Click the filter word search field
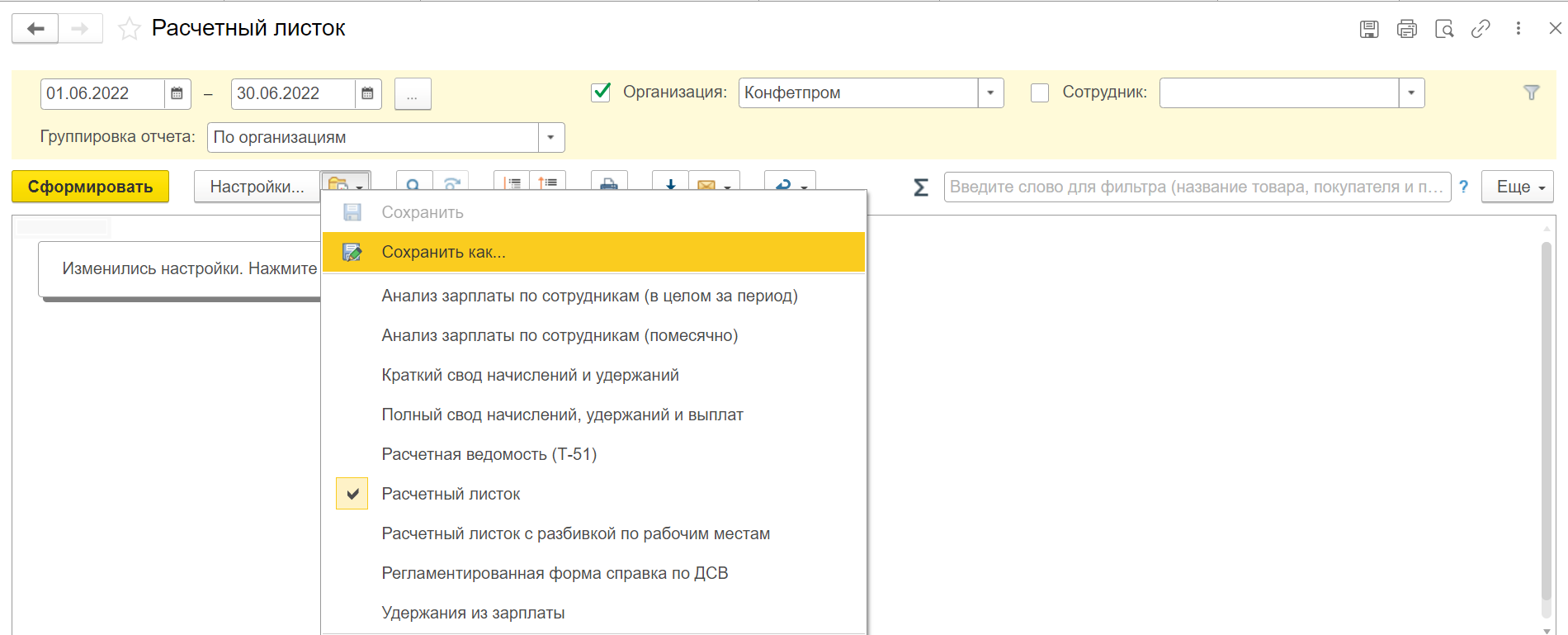Viewport: 1568px width, 635px height. 1197,187
